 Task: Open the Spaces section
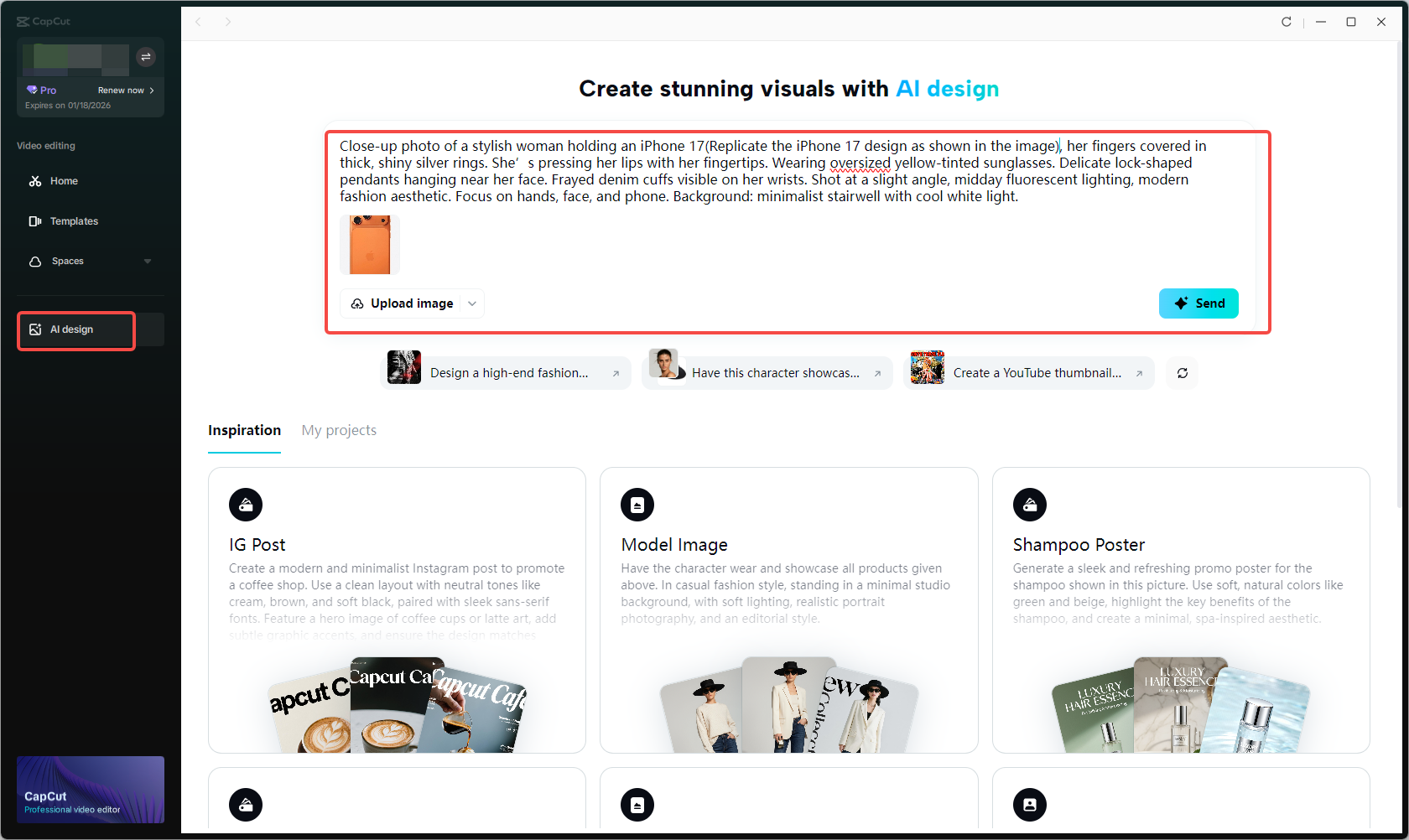[67, 261]
